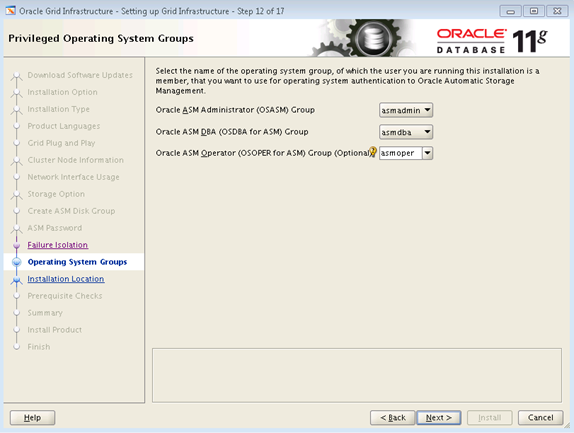Click the Create ASM Disk Group step
The width and height of the screenshot is (574, 433).
[x=71, y=211]
